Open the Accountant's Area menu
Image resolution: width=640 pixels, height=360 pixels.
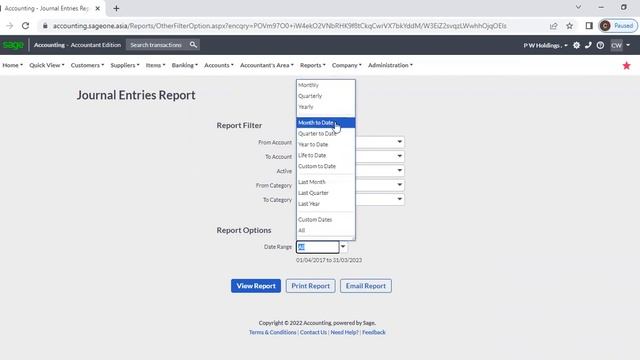(x=267, y=65)
